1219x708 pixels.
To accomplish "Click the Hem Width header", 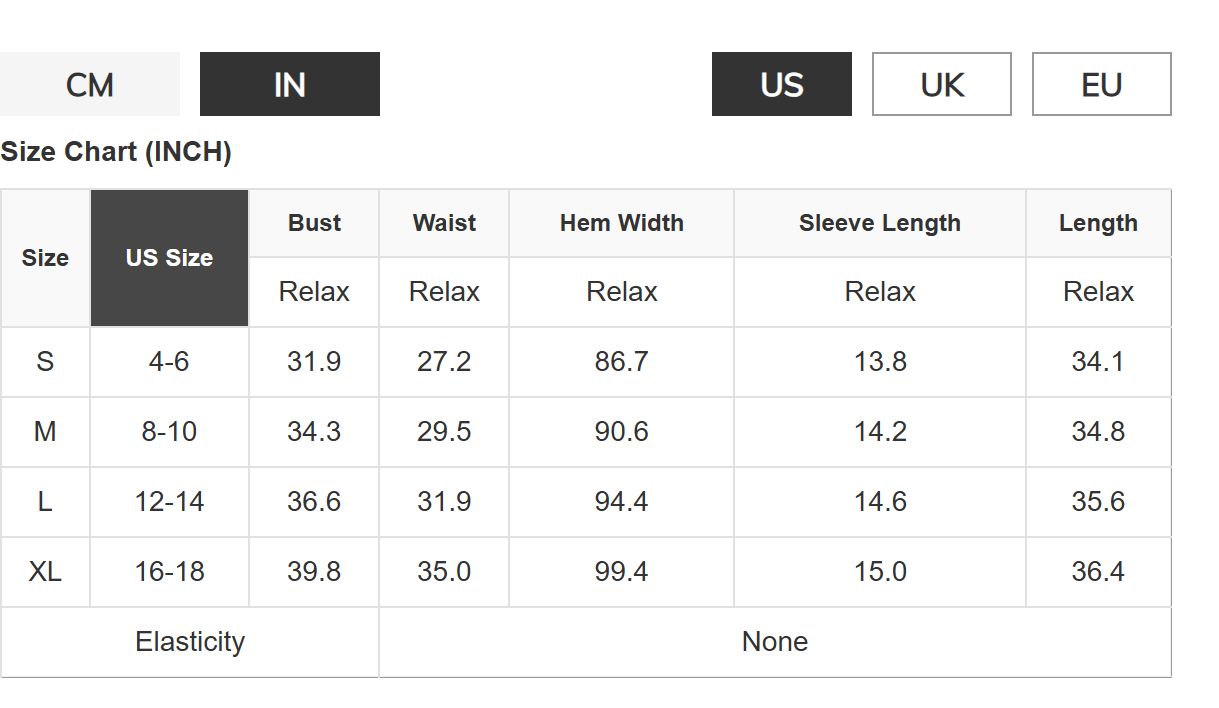I will click(621, 223).
